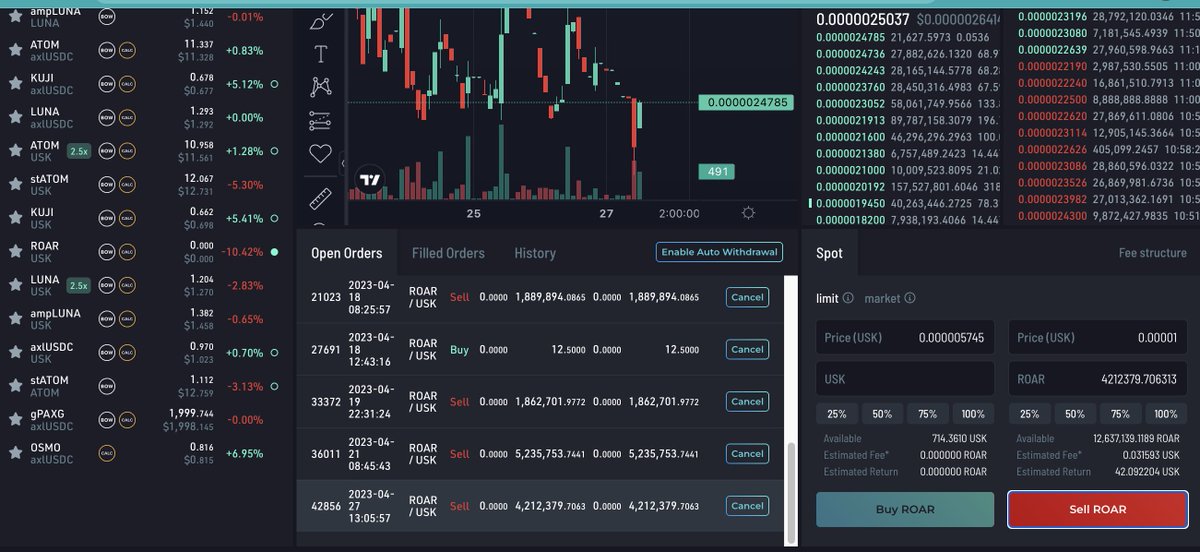Select the ruler measure tool
Image resolution: width=1200 pixels, height=552 pixels.
320,197
